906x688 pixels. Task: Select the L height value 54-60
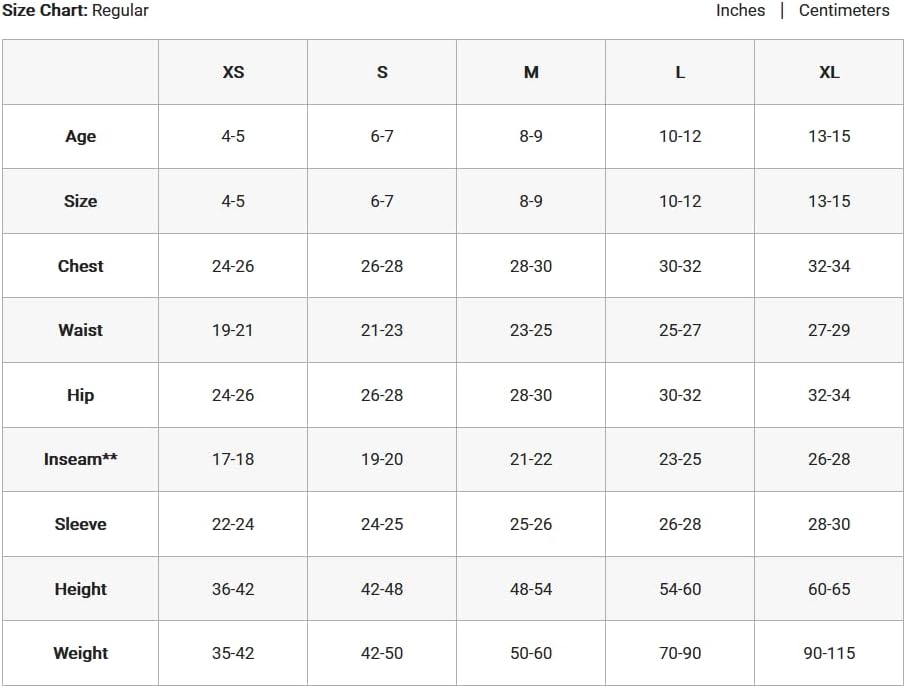tap(680, 589)
